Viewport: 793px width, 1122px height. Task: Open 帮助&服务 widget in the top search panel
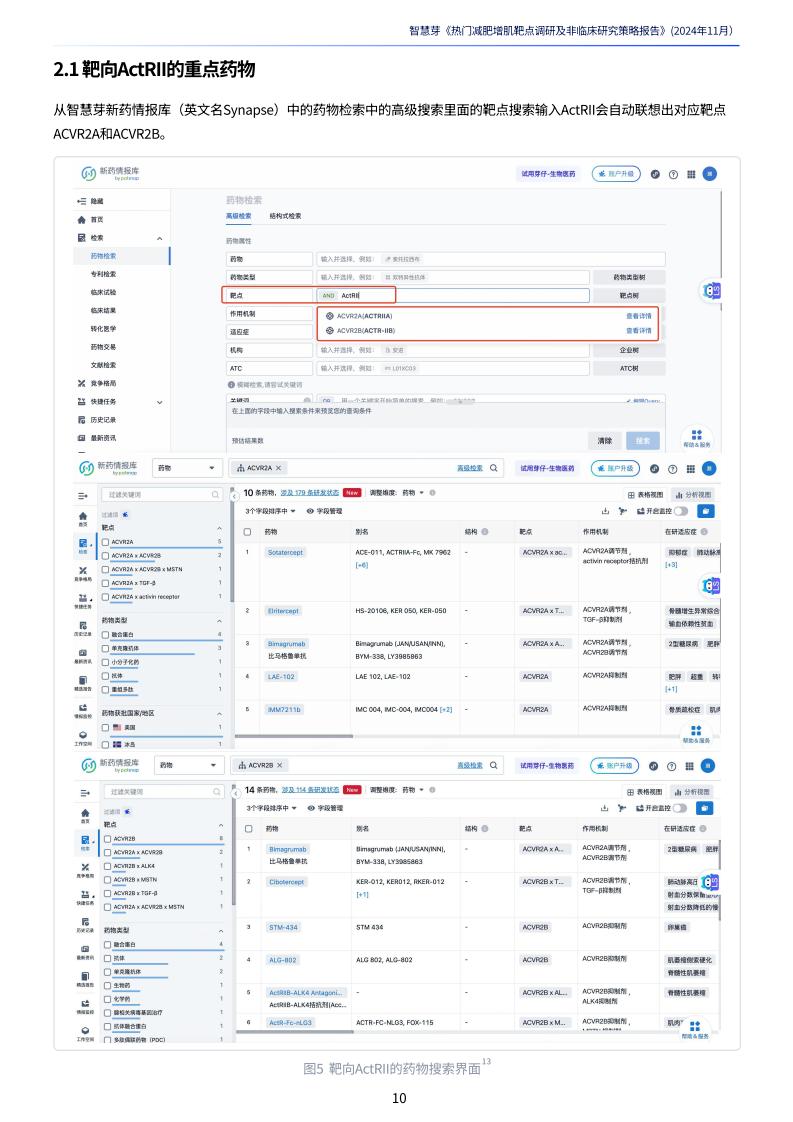pyautogui.click(x=696, y=438)
